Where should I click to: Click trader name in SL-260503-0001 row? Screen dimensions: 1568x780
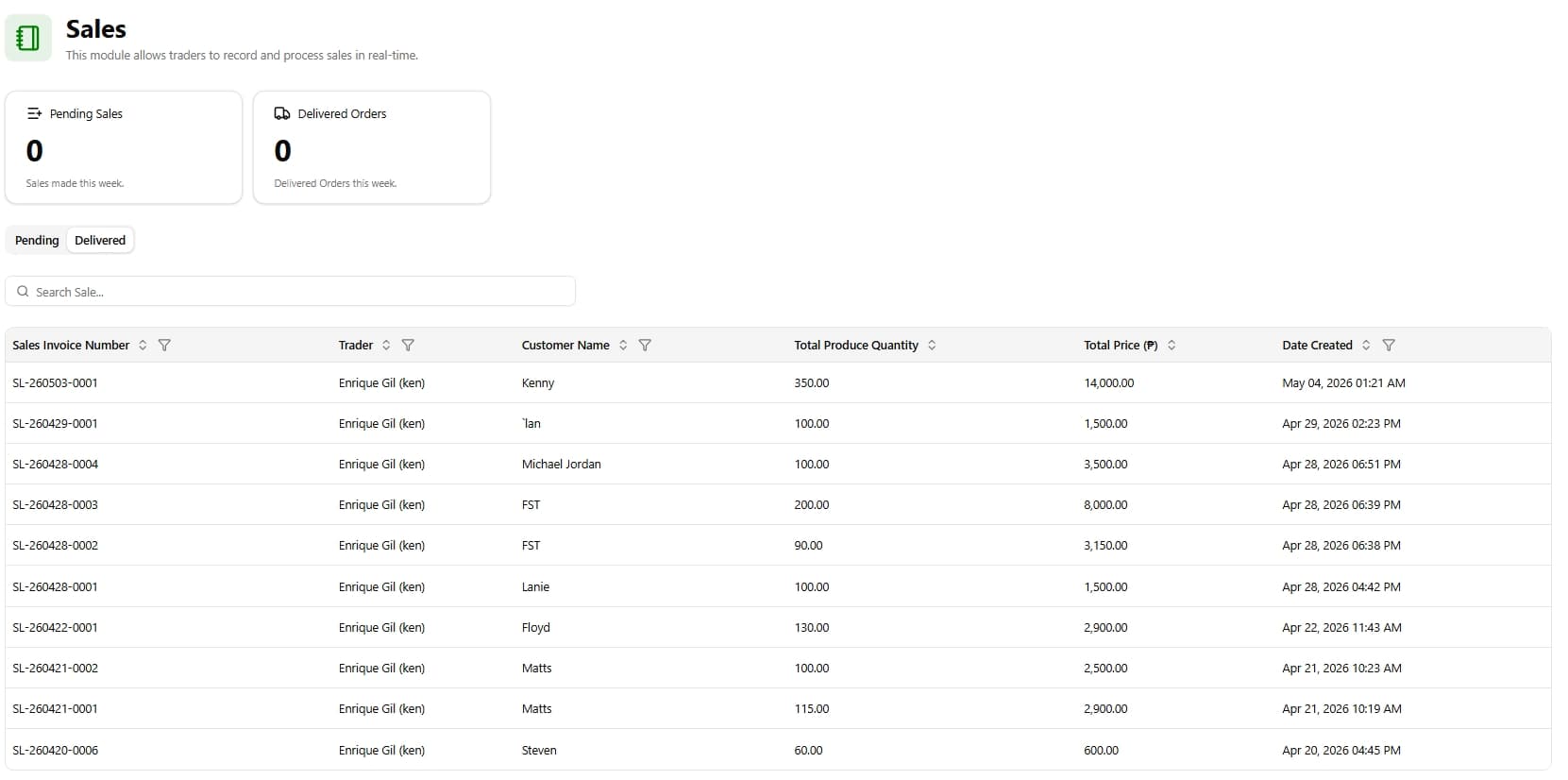tap(381, 382)
